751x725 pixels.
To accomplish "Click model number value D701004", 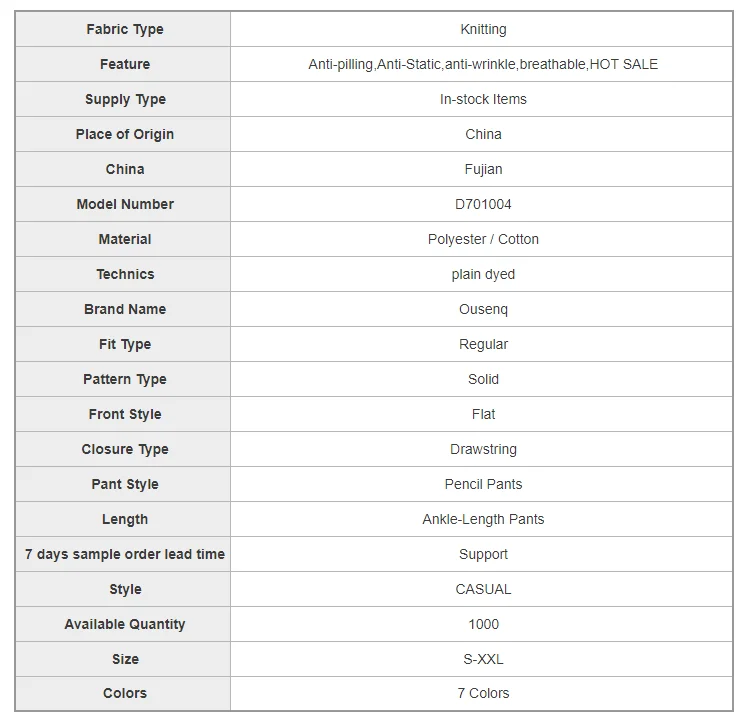I will 483,204.
